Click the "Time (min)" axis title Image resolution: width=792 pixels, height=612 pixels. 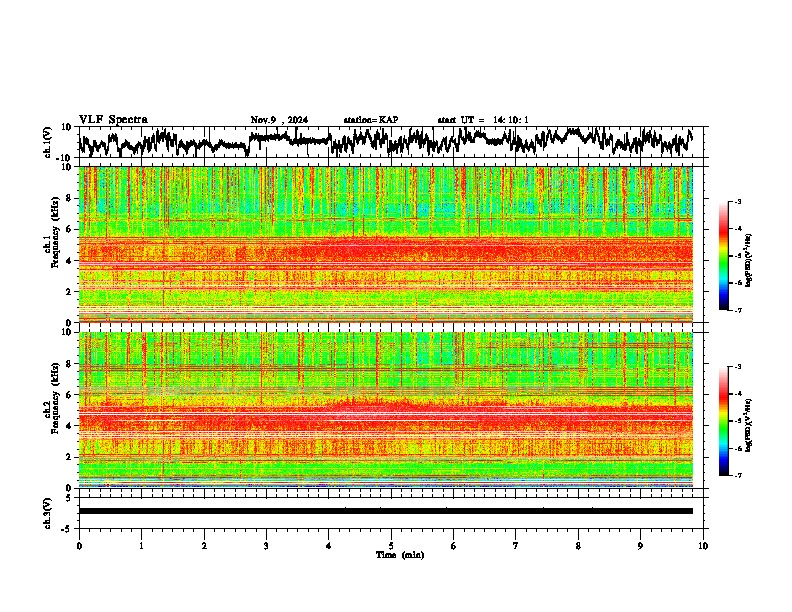point(400,555)
